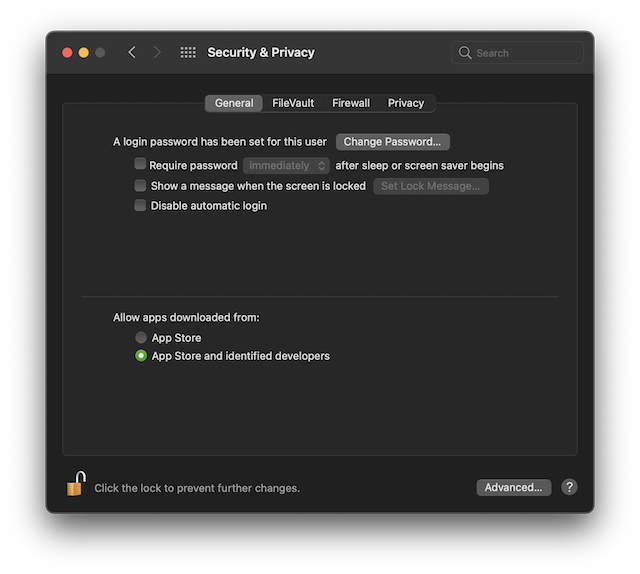Close the window with the red button
Image resolution: width=640 pixels, height=574 pixels.
click(x=67, y=53)
